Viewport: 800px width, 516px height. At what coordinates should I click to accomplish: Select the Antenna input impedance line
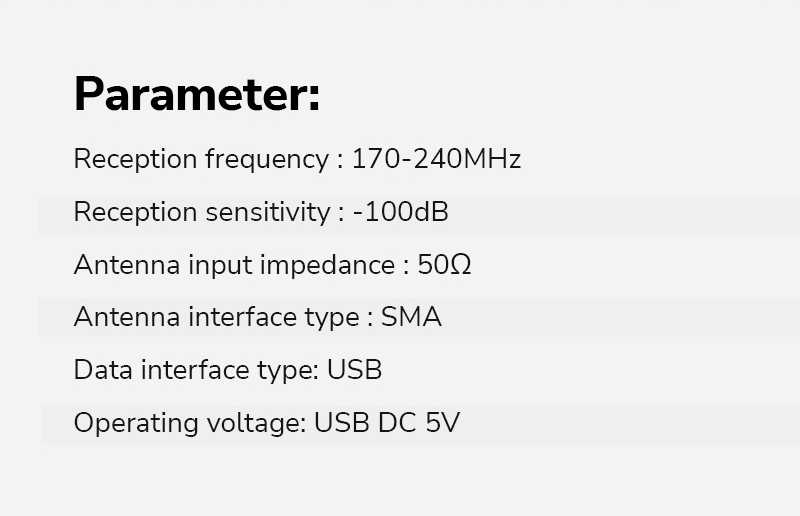click(272, 265)
